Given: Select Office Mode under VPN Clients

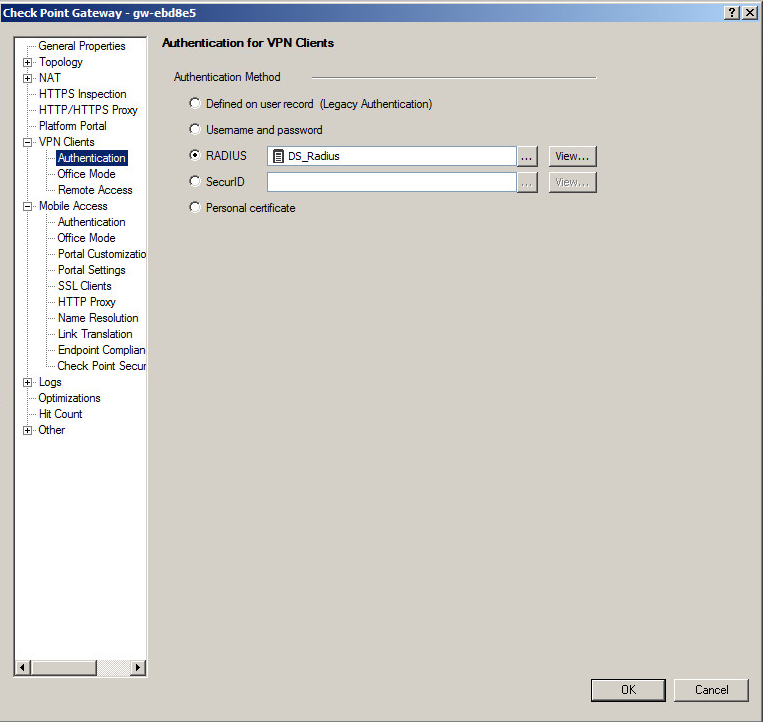Looking at the screenshot, I should (x=86, y=174).
